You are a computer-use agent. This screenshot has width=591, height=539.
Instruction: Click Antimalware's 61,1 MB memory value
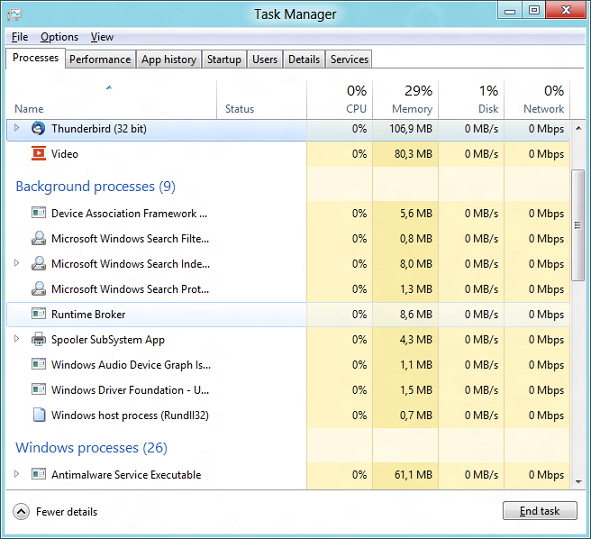point(413,475)
